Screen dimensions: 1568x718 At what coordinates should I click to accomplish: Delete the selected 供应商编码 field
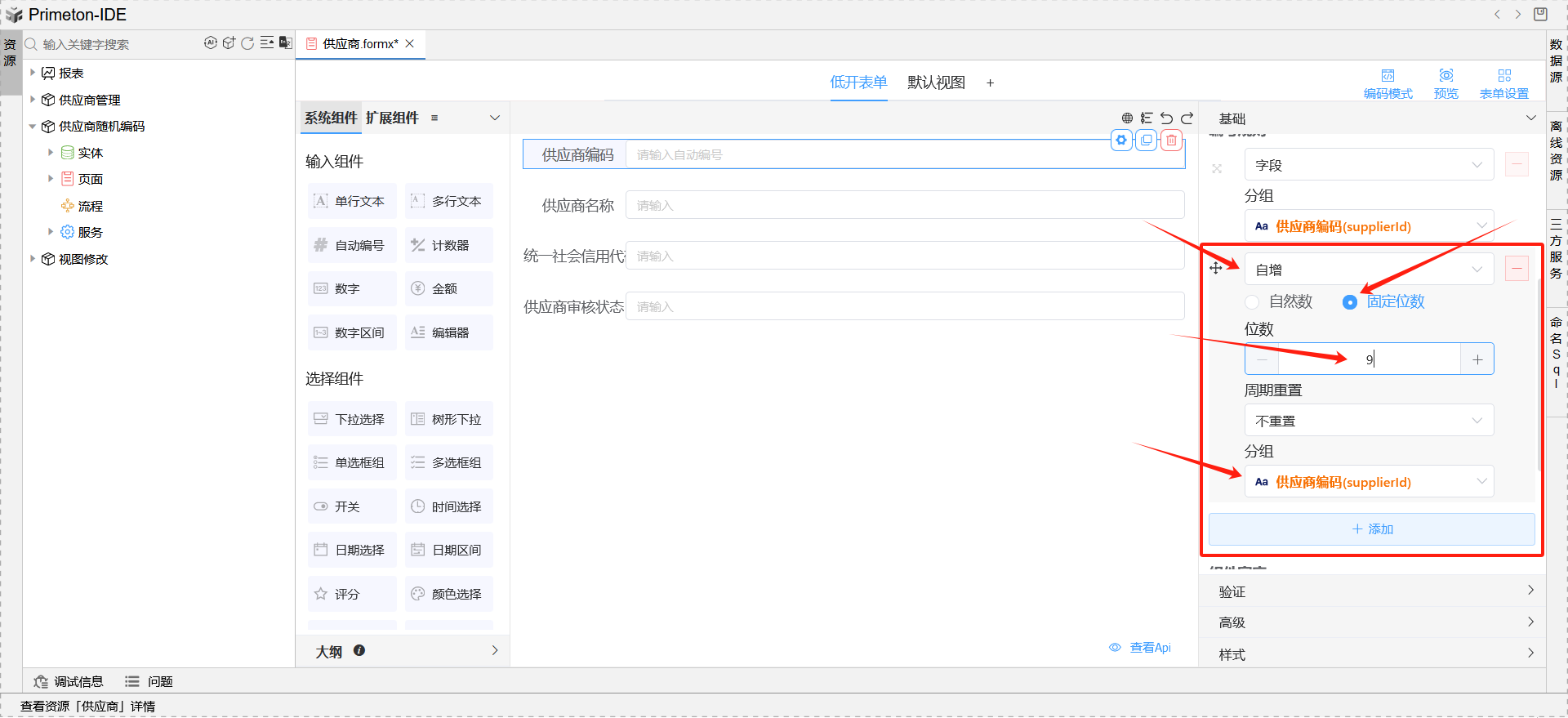[1171, 140]
